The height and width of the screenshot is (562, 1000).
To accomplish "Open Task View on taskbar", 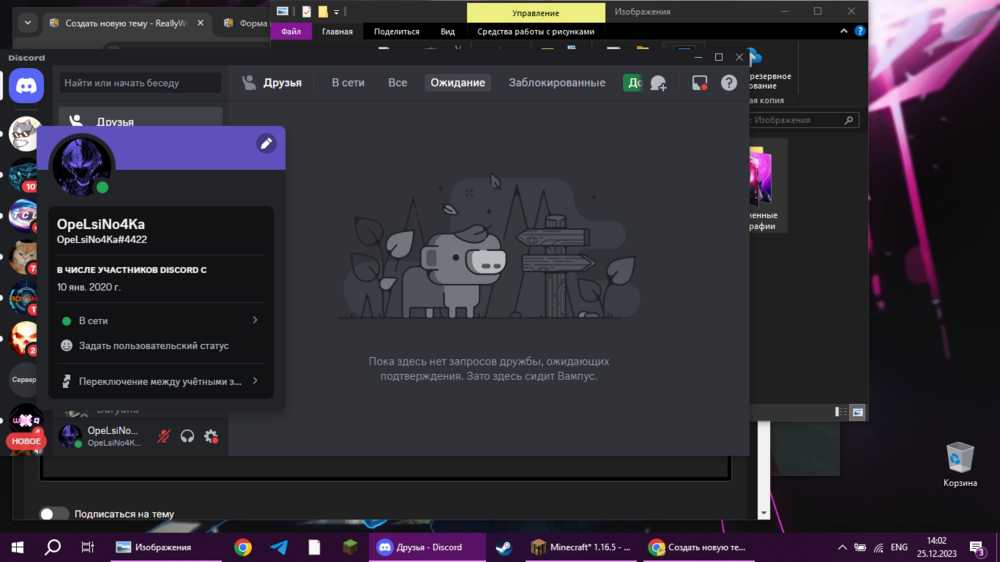I will point(87,547).
